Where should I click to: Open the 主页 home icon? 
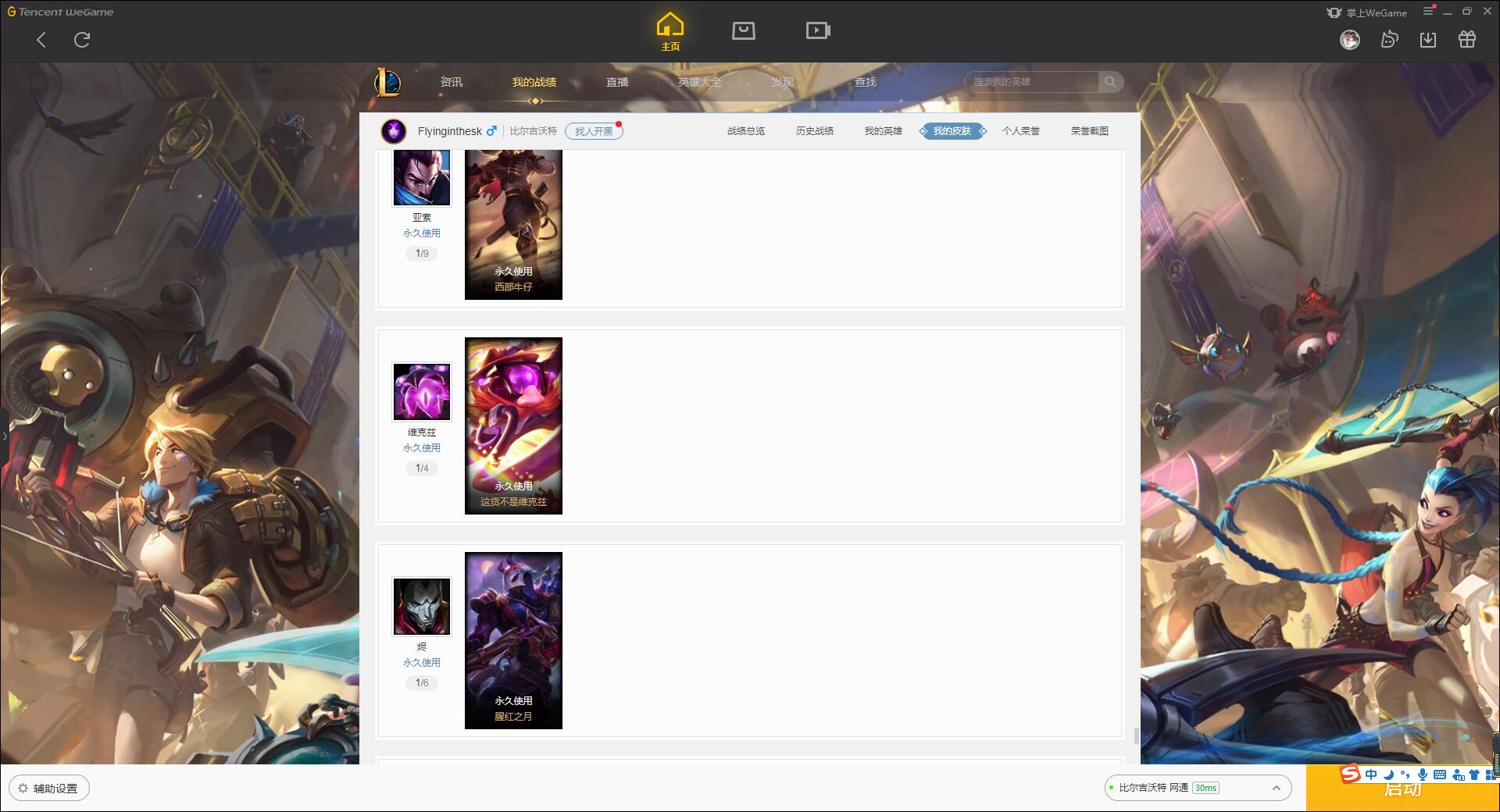[x=670, y=32]
